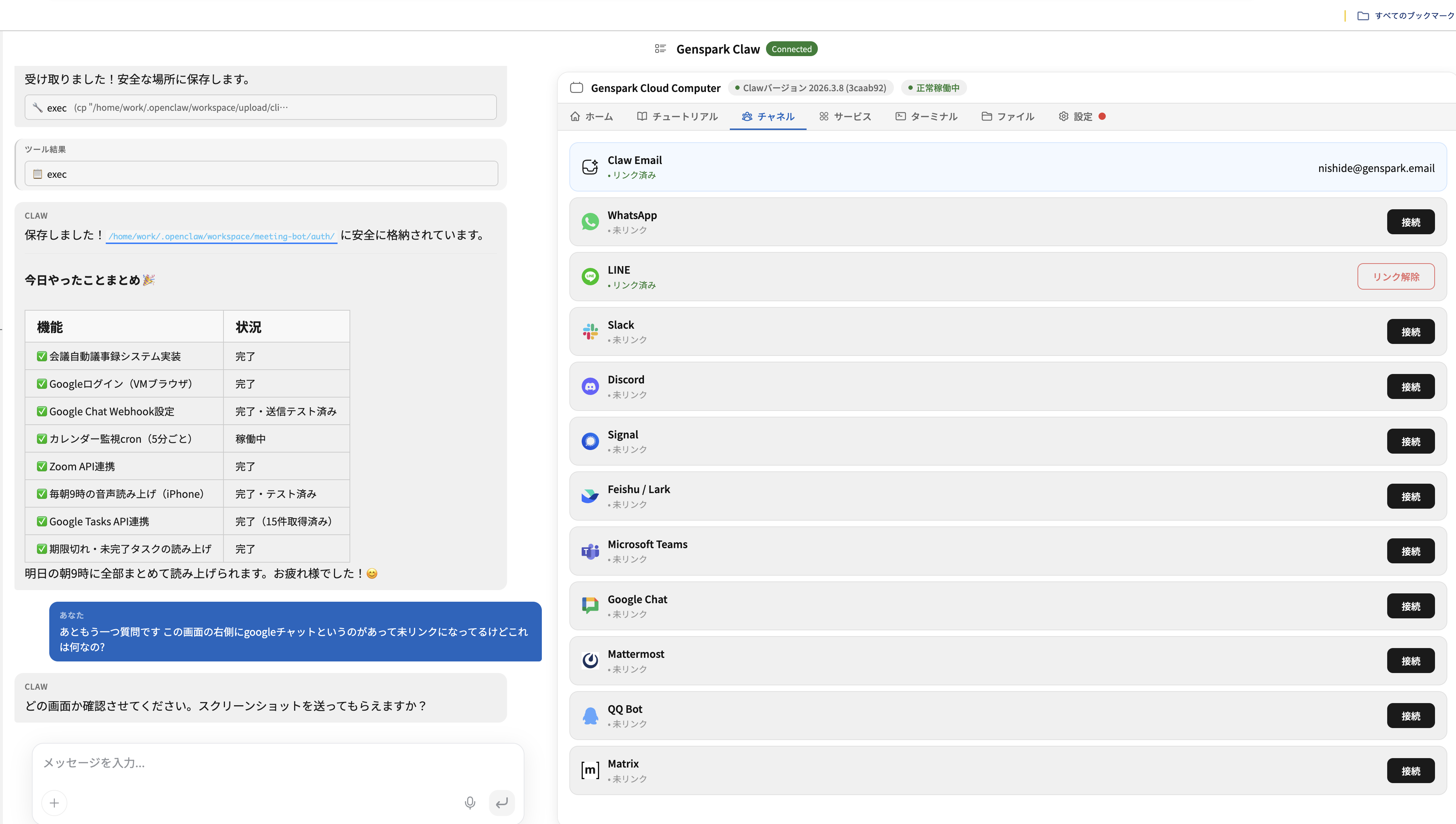Open すべてのブックマーク bookmarks folder
Screen dimensions: 1456x824
(x=1406, y=16)
